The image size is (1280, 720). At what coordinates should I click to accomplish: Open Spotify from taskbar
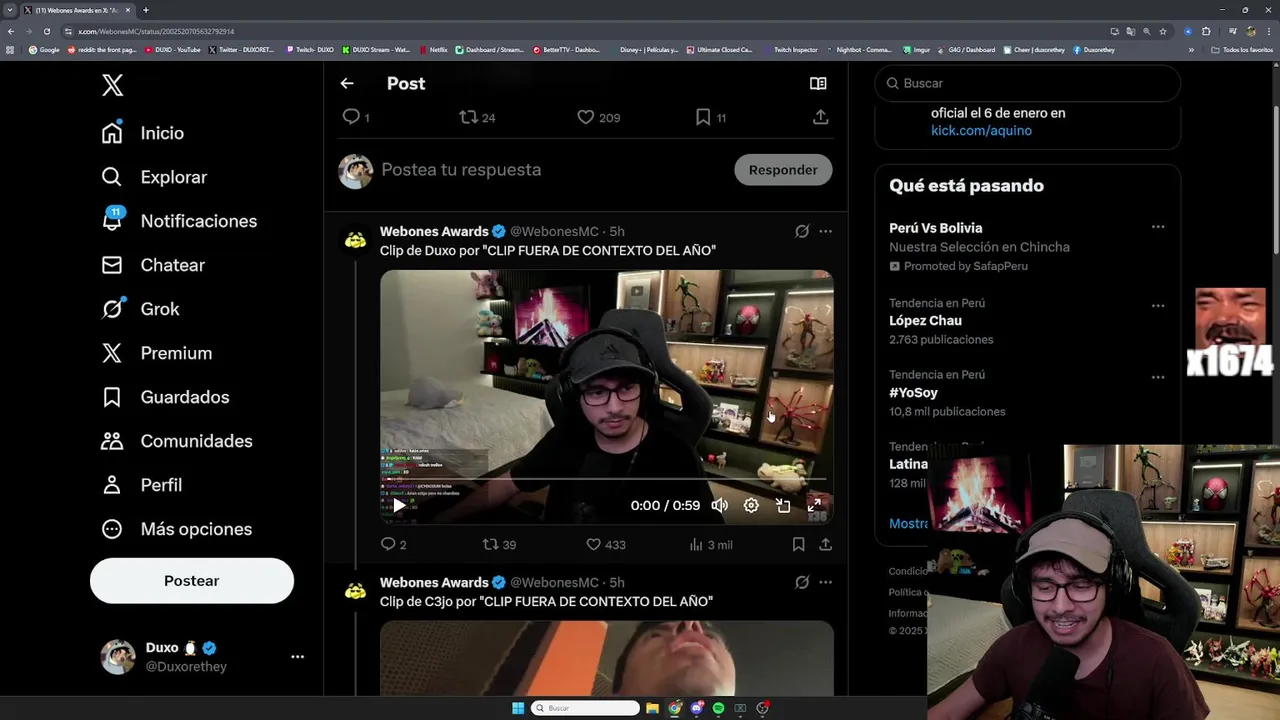[x=718, y=708]
